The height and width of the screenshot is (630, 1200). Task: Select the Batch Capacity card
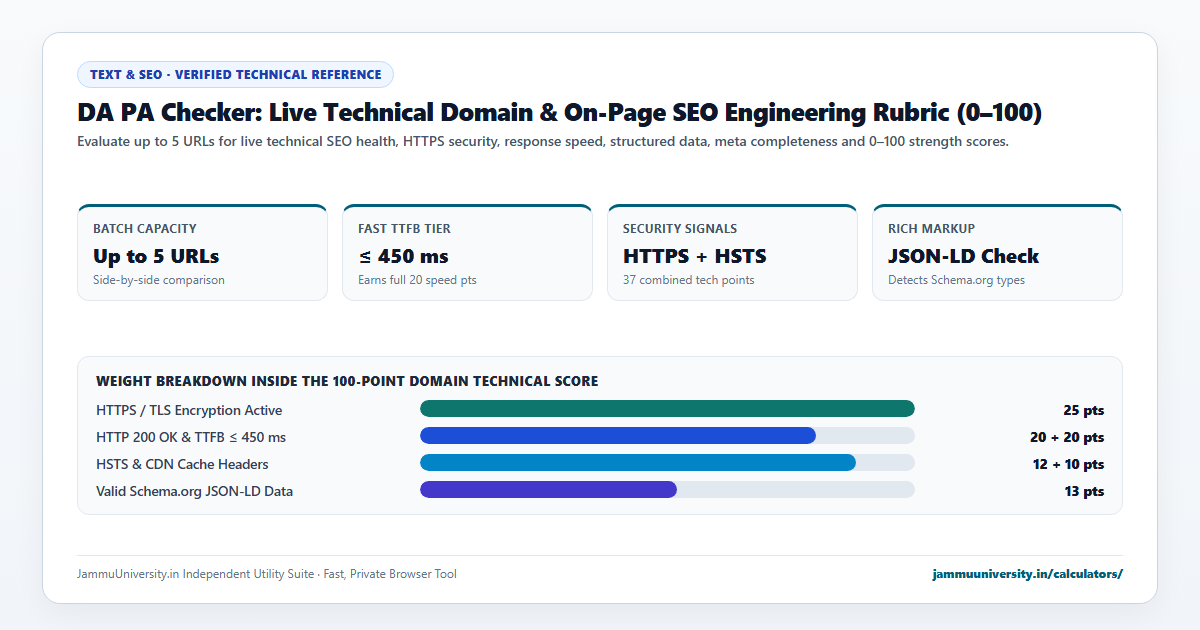coord(202,252)
